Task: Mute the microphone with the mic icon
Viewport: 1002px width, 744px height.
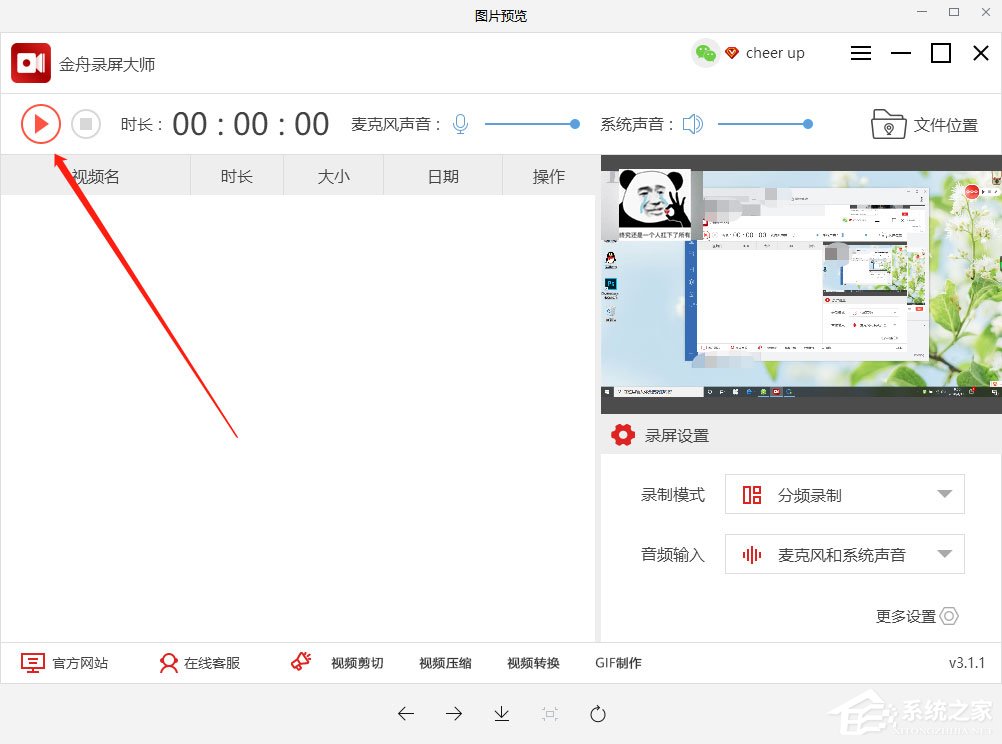Action: 459,123
